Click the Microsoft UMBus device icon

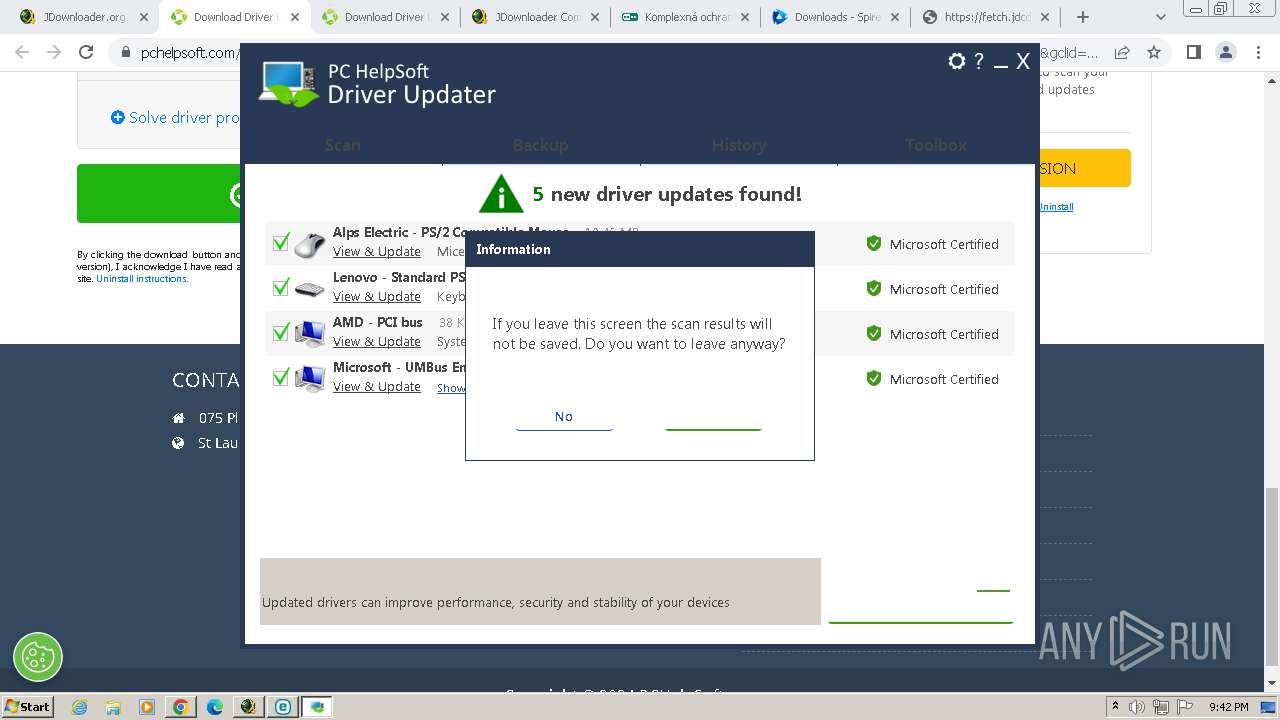310,378
